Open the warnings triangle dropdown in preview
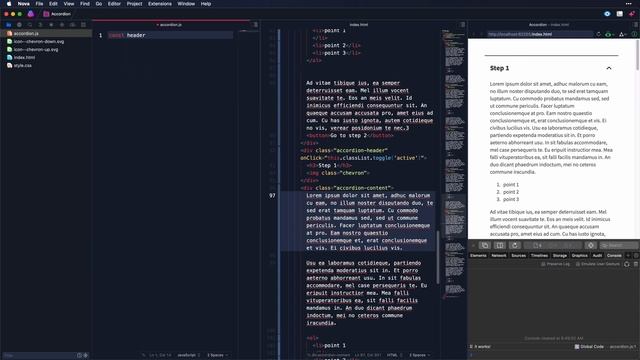This screenshot has width=640, height=360. coord(622,34)
